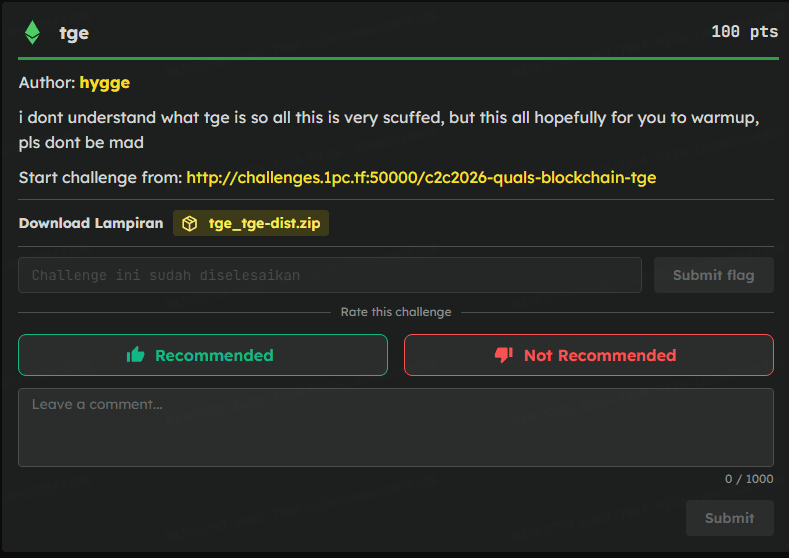Click the Rate this challenge divider text

pos(395,312)
